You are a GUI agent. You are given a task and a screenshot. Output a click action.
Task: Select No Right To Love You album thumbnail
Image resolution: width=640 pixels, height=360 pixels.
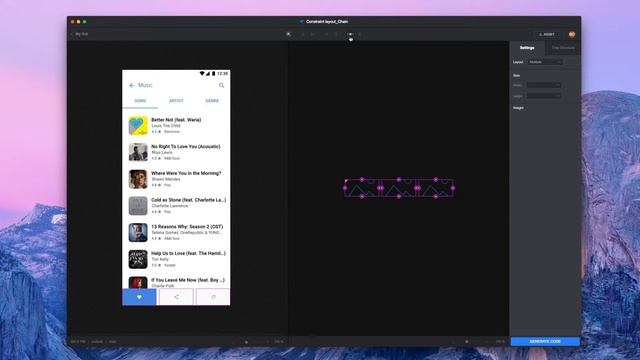[138, 152]
